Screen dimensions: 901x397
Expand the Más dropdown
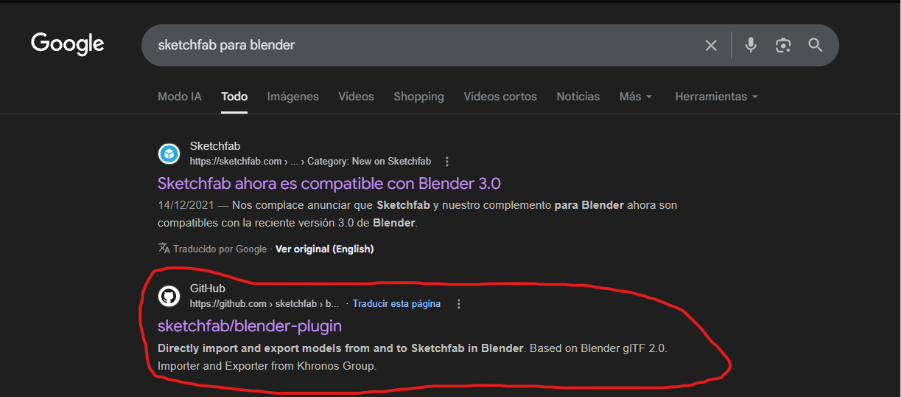click(x=636, y=97)
